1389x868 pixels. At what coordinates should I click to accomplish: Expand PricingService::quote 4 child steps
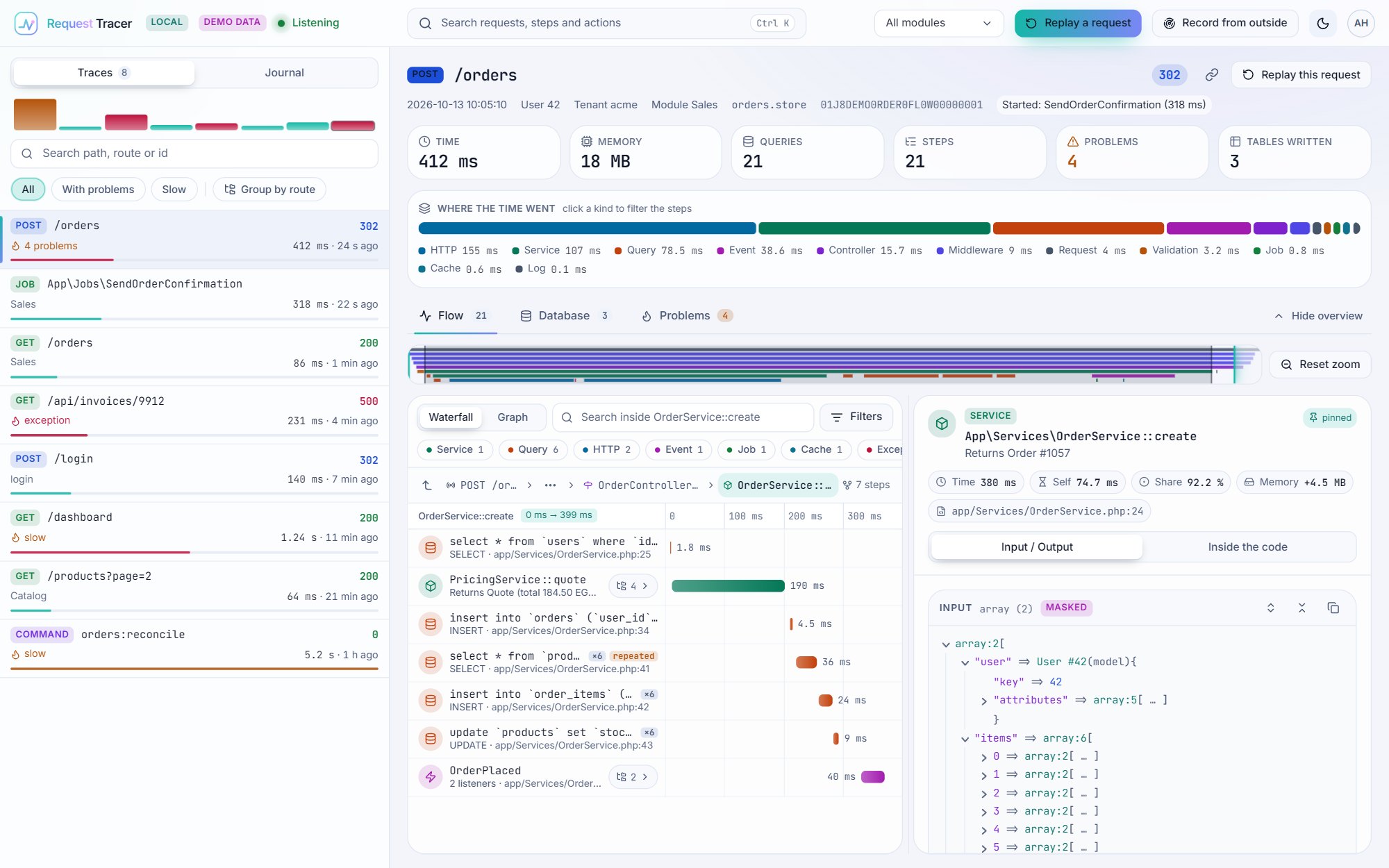[633, 586]
